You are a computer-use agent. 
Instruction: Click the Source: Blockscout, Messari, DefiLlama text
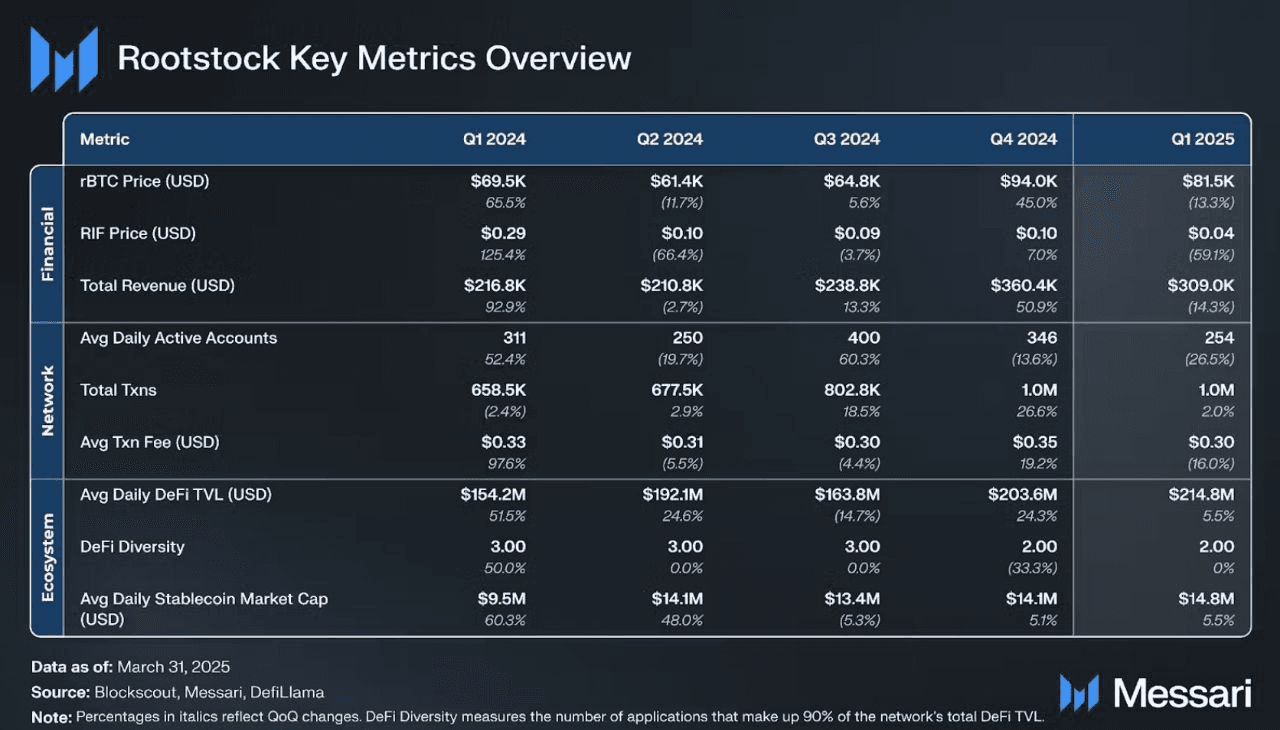point(177,692)
